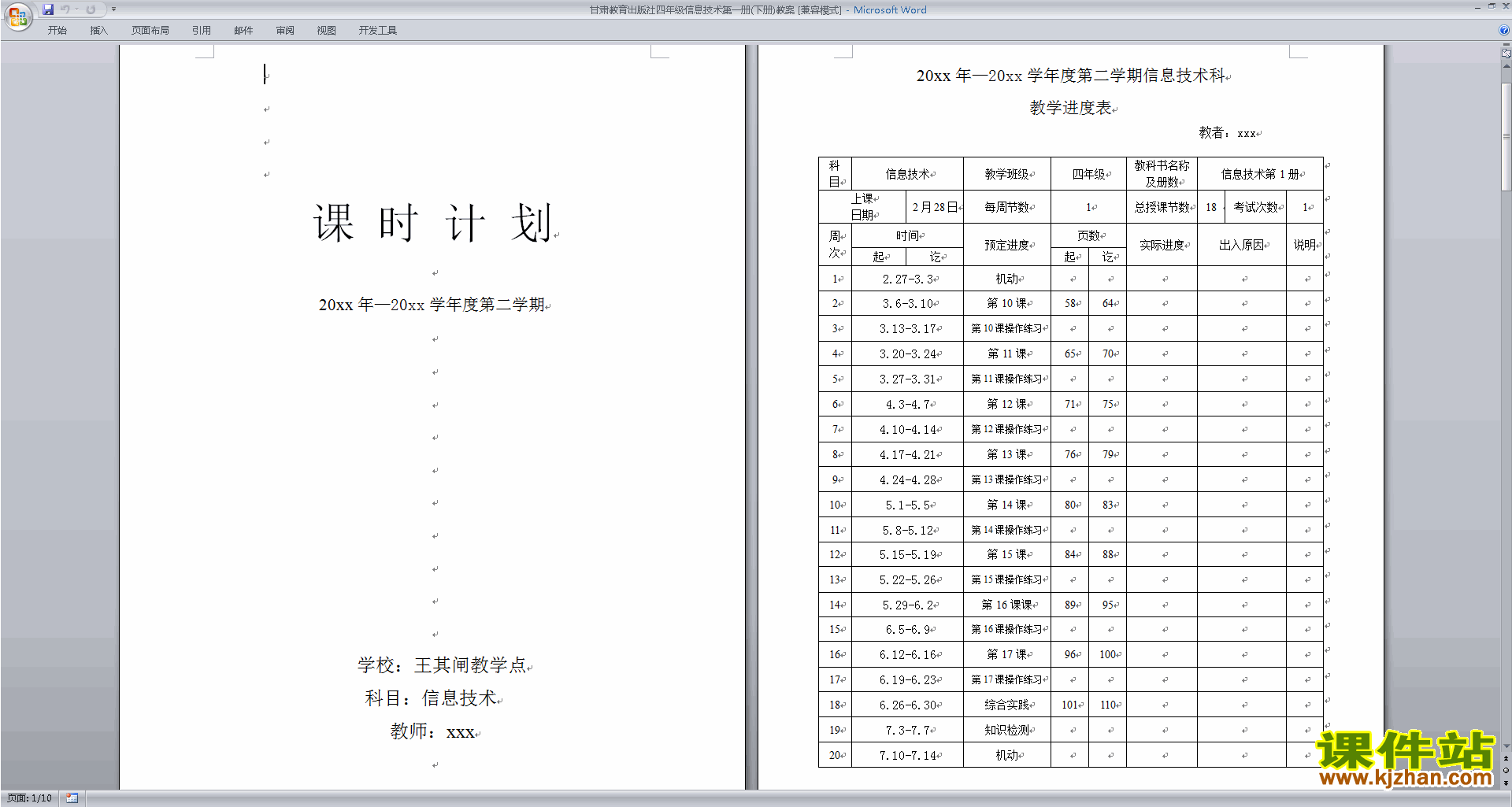Click the Redo icon in the quick access toolbar
1512x807 pixels.
coord(91,9)
